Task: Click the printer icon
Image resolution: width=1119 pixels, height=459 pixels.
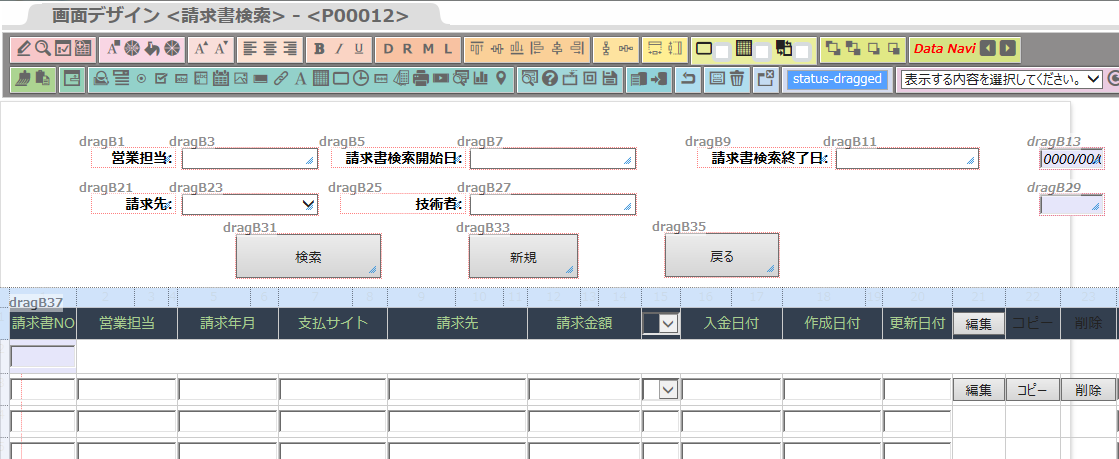Action: [x=421, y=79]
